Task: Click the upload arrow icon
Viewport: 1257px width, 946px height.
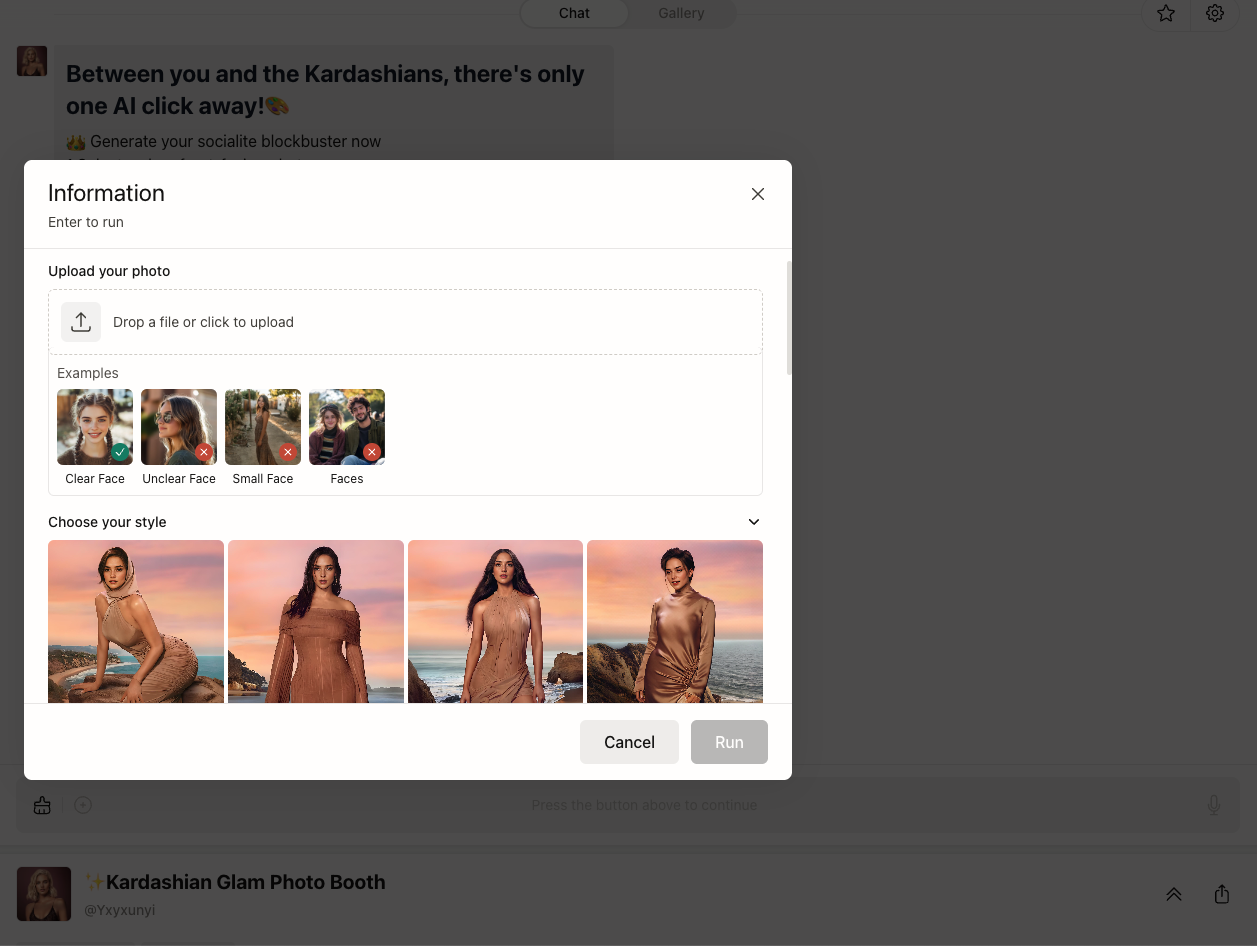Action: pos(81,322)
